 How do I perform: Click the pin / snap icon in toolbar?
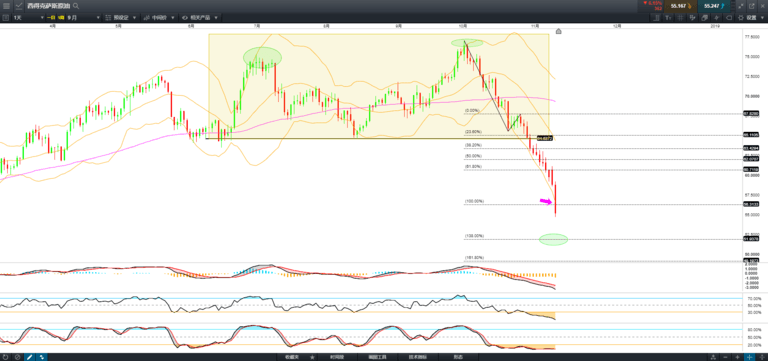(x=716, y=18)
